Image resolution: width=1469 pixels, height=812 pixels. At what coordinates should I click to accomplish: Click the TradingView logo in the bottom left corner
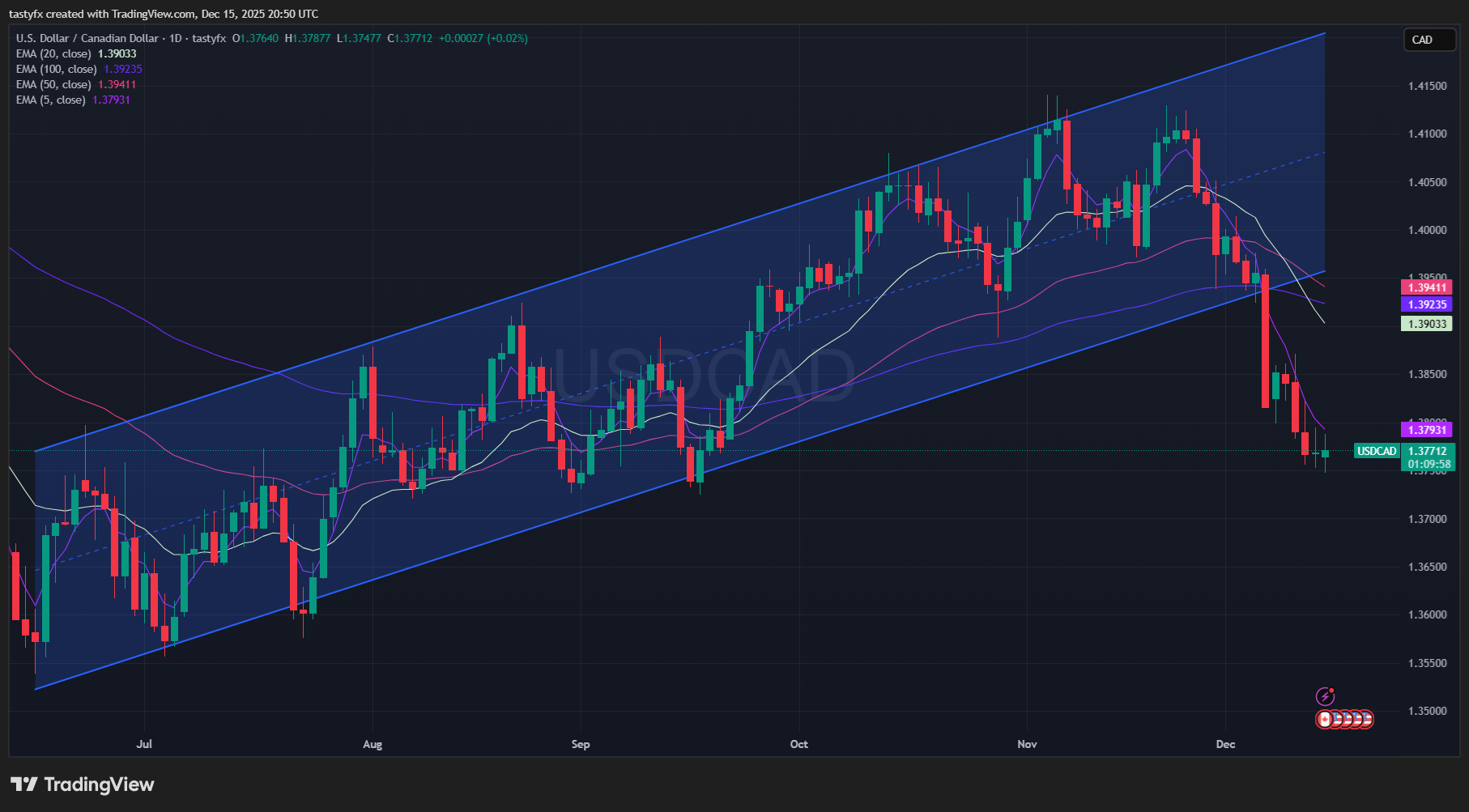(x=81, y=784)
